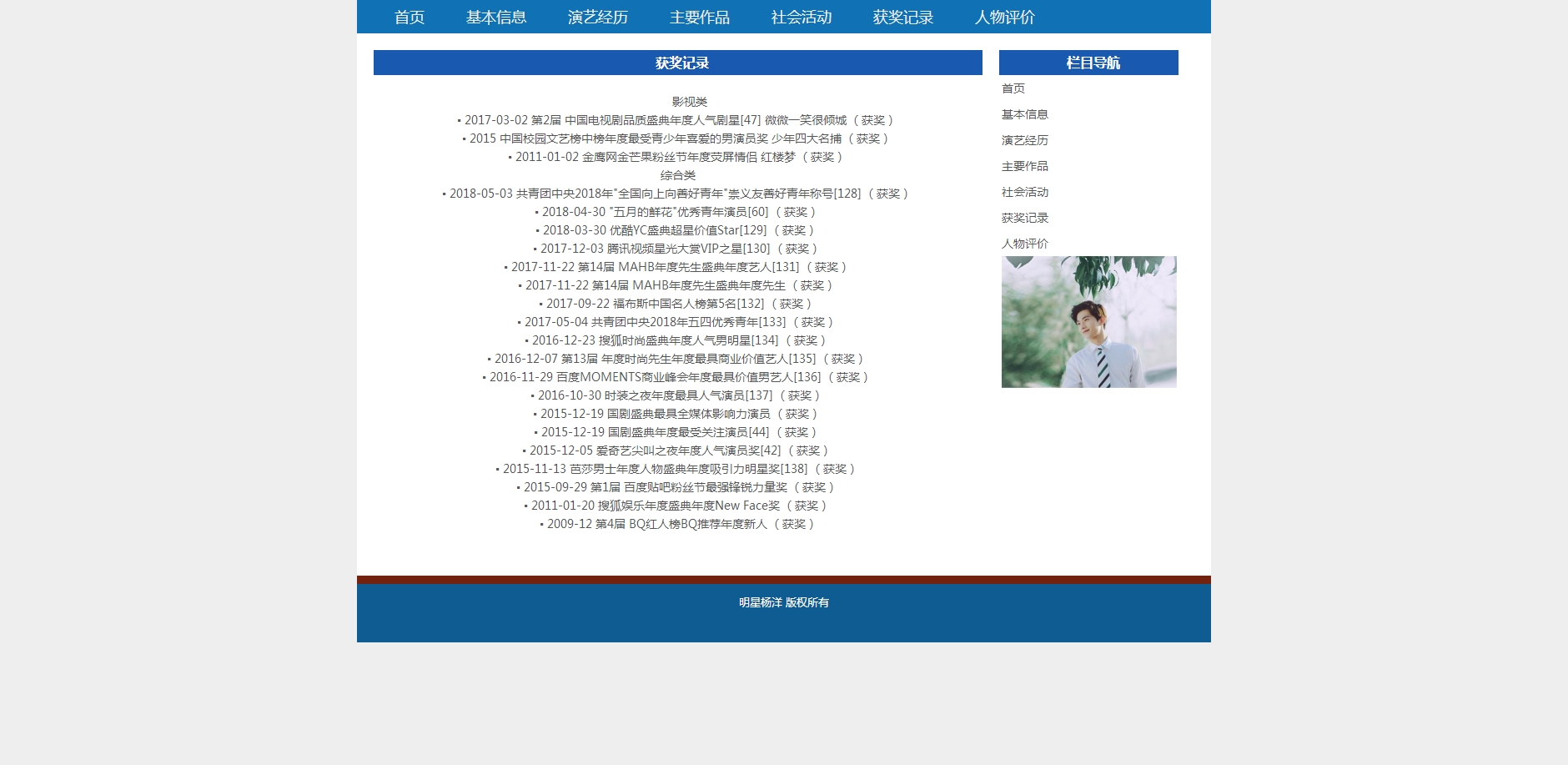Image resolution: width=1568 pixels, height=765 pixels.
Task: Open 社会活动 from the top menu bar
Action: click(x=801, y=17)
